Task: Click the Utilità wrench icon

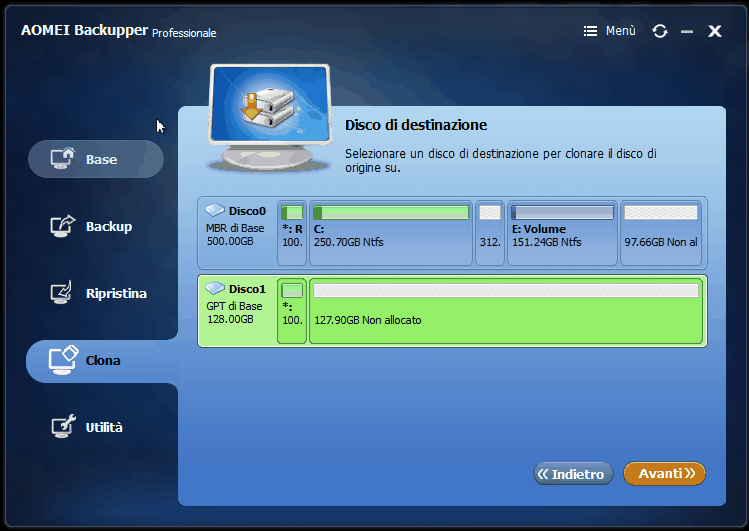Action: (63, 426)
